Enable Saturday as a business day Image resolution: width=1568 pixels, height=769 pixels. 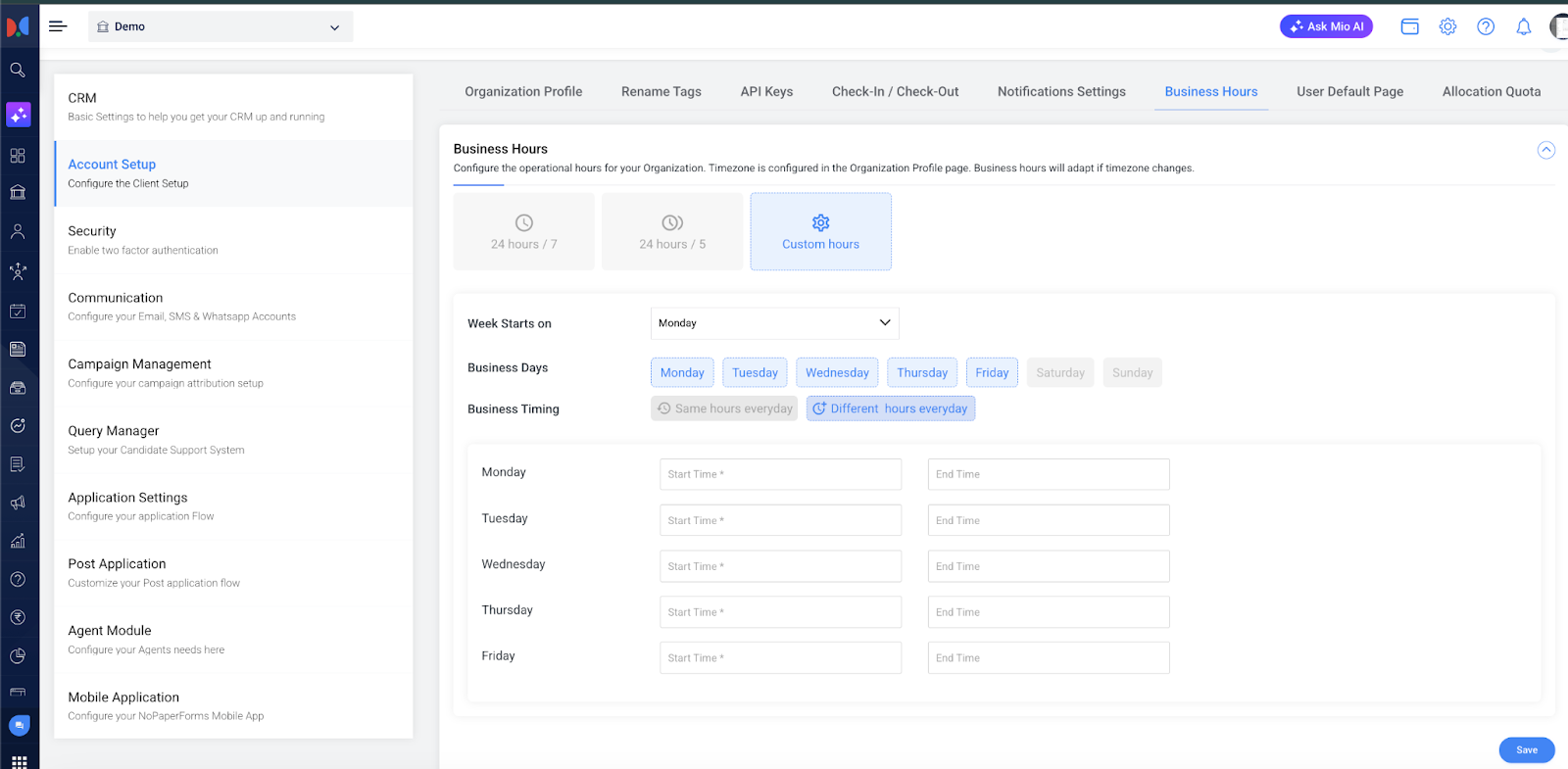1059,373
